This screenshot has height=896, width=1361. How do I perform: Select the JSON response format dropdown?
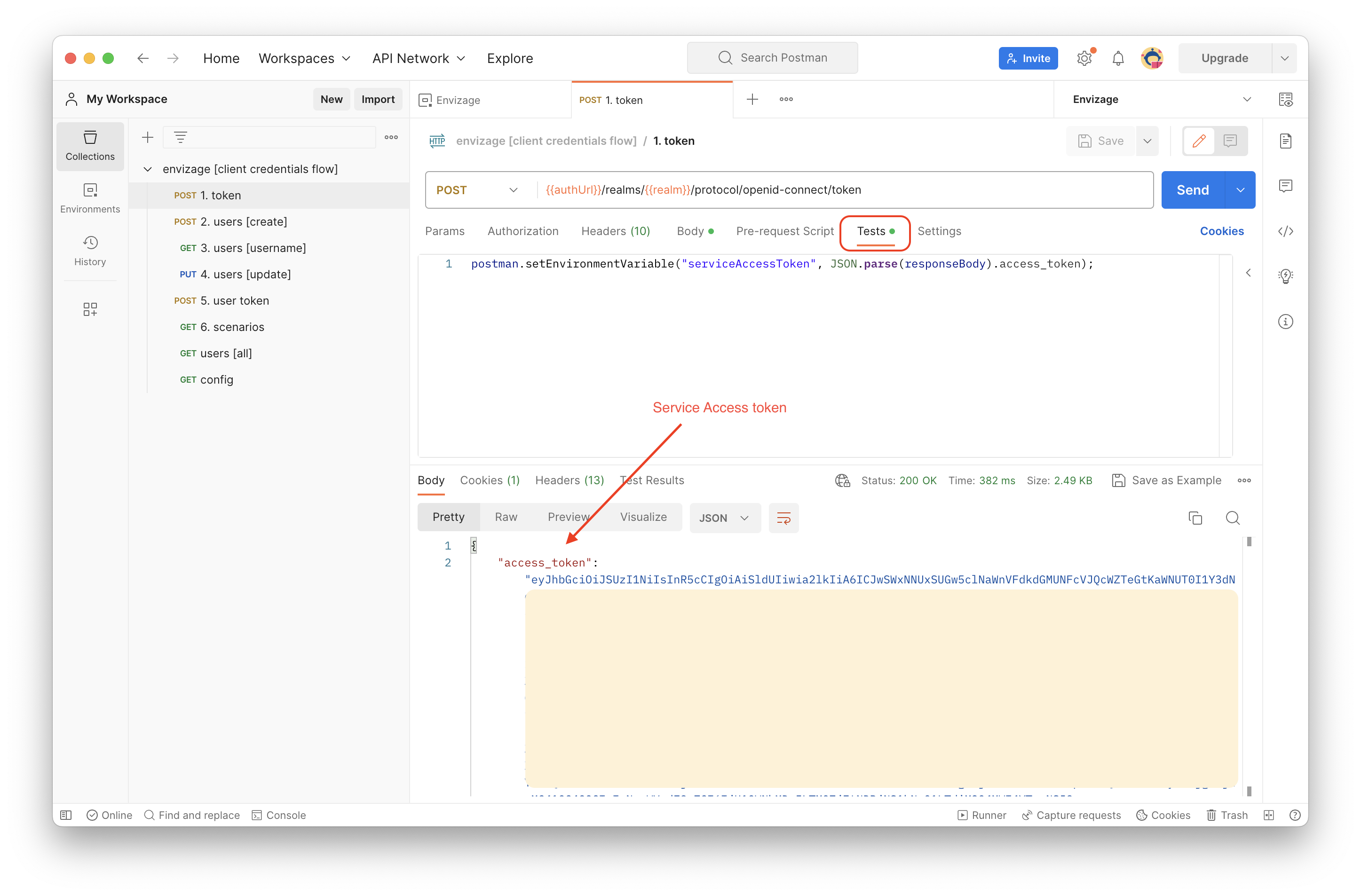tap(725, 518)
